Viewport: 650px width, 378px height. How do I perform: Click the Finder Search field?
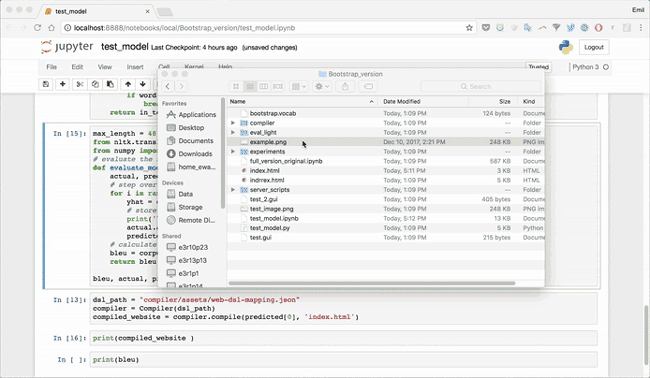point(480,86)
